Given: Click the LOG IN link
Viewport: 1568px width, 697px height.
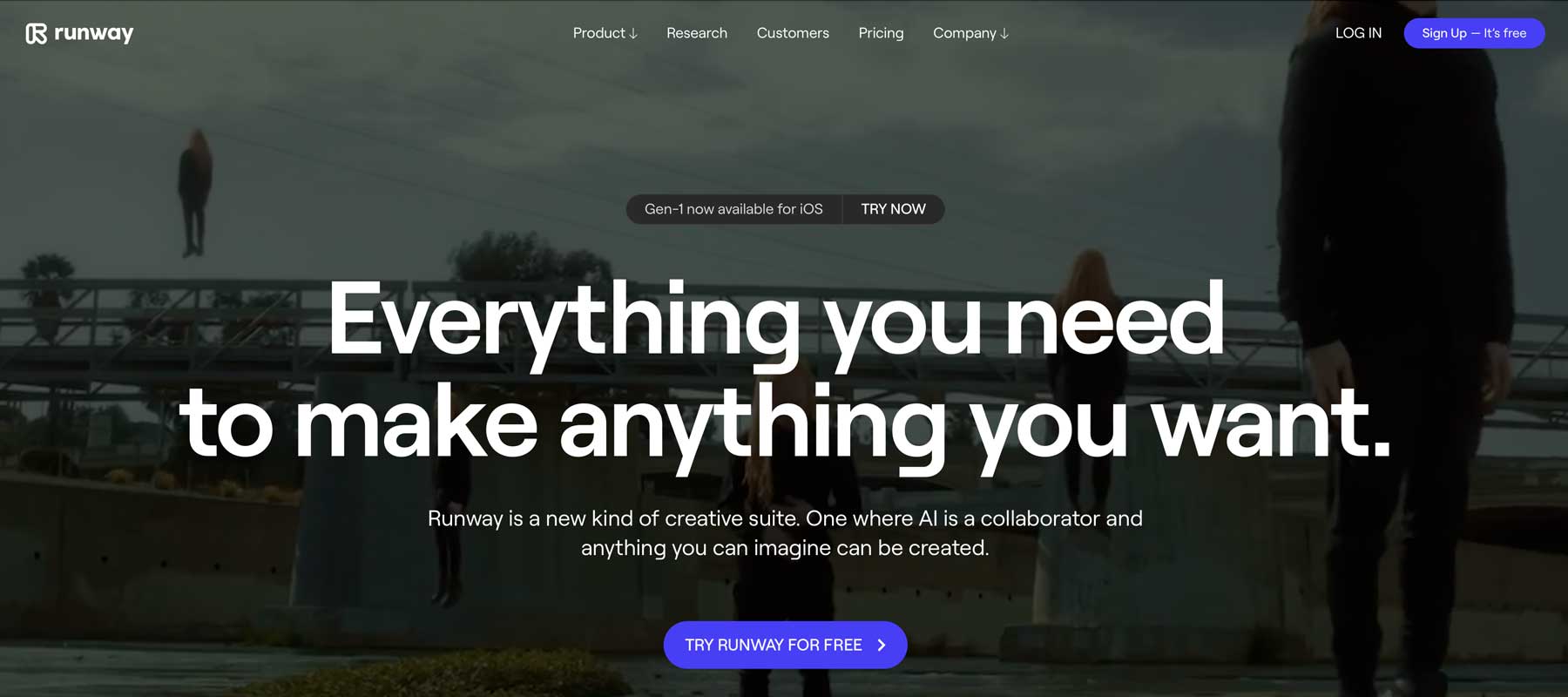Looking at the screenshot, I should [x=1358, y=33].
